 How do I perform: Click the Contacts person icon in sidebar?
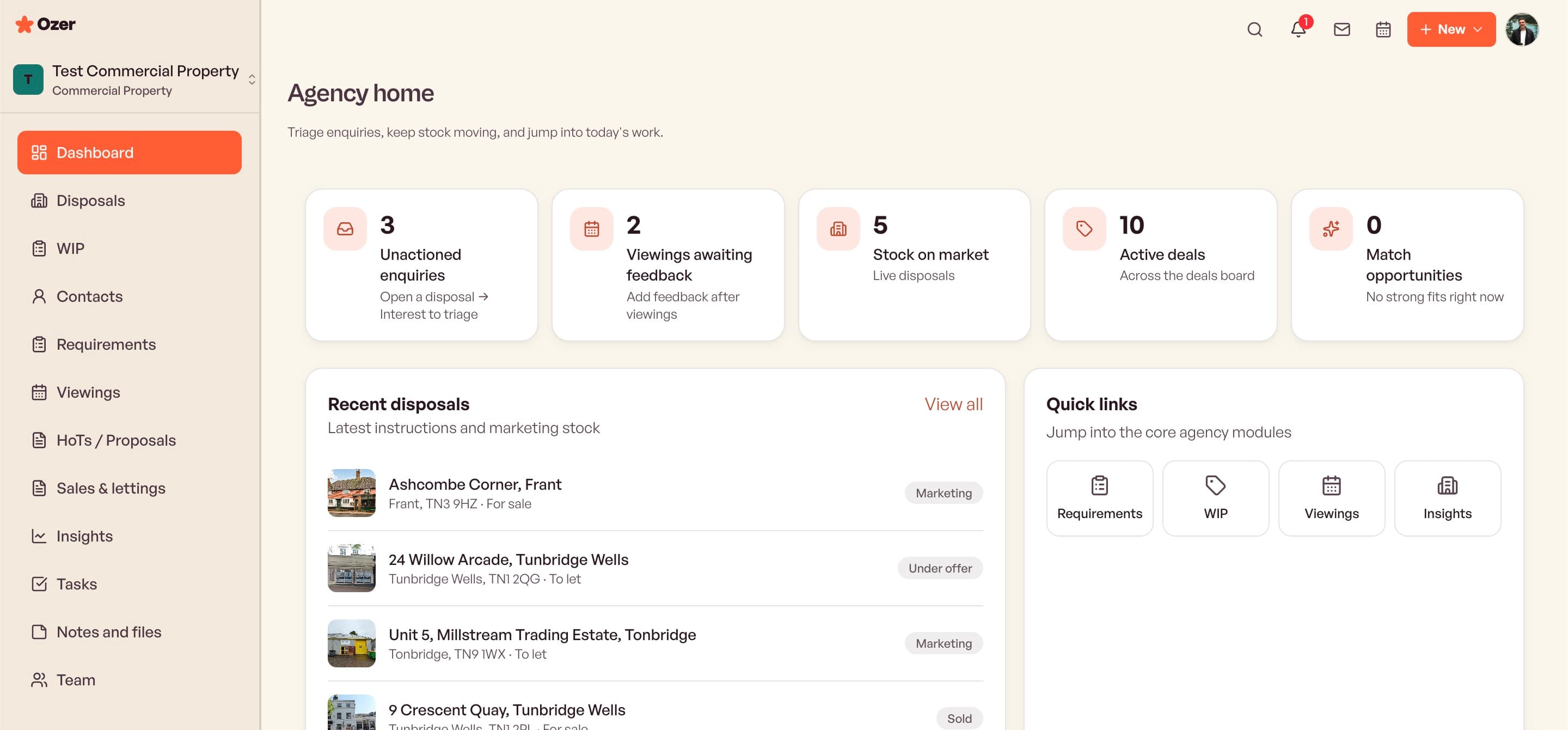click(39, 296)
